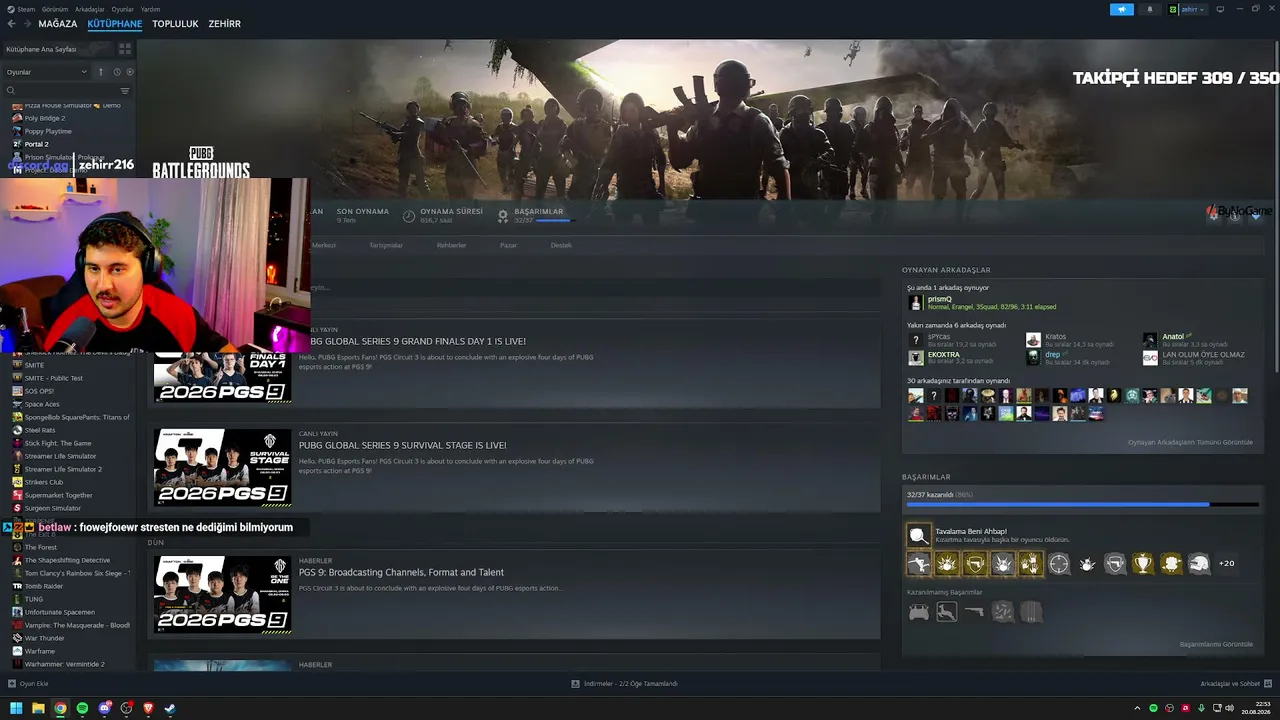Switch to the KÜTÜPHANE tab
The height and width of the screenshot is (720, 1280).
pyautogui.click(x=115, y=24)
